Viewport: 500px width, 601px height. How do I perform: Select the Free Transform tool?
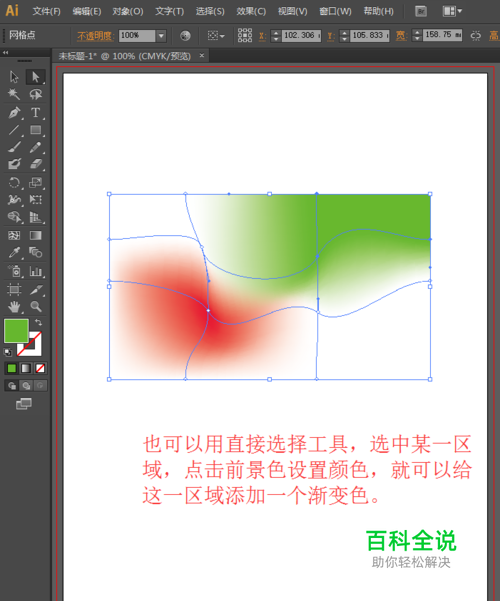(36, 200)
